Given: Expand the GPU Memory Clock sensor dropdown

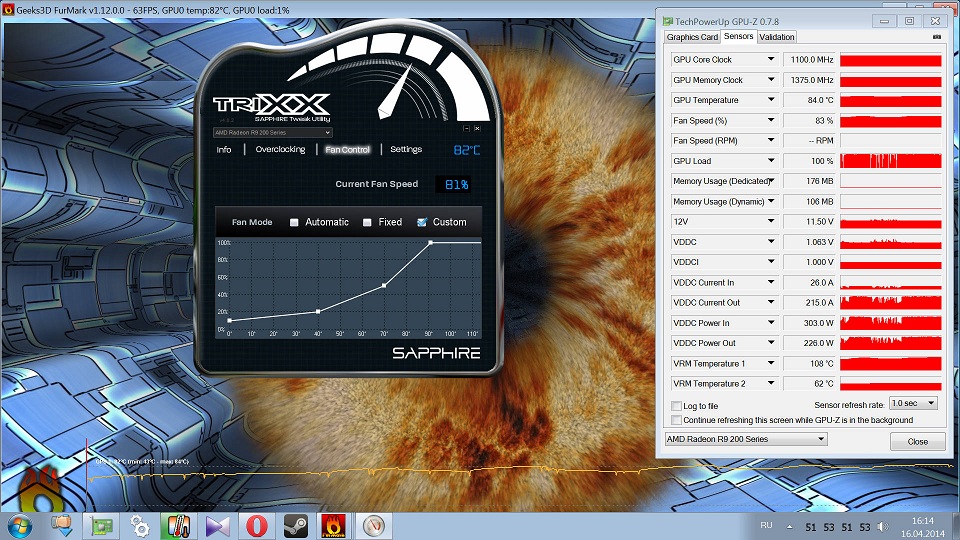Looking at the screenshot, I should coord(771,80).
